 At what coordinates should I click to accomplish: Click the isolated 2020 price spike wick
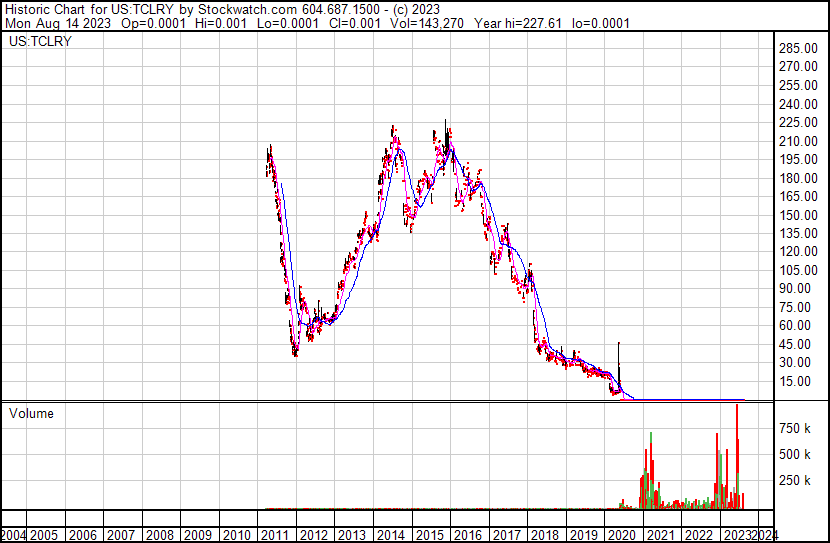pyautogui.click(x=620, y=358)
